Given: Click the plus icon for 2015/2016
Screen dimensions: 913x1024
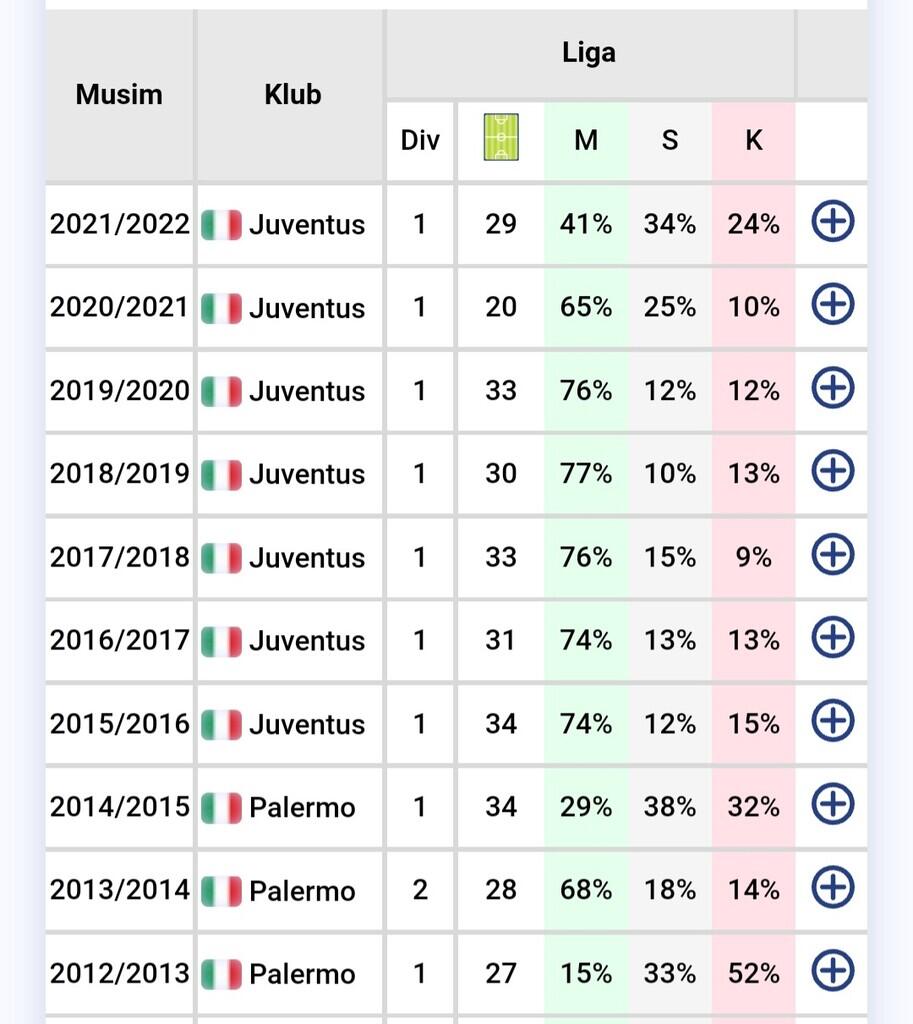Looking at the screenshot, I should click(832, 721).
